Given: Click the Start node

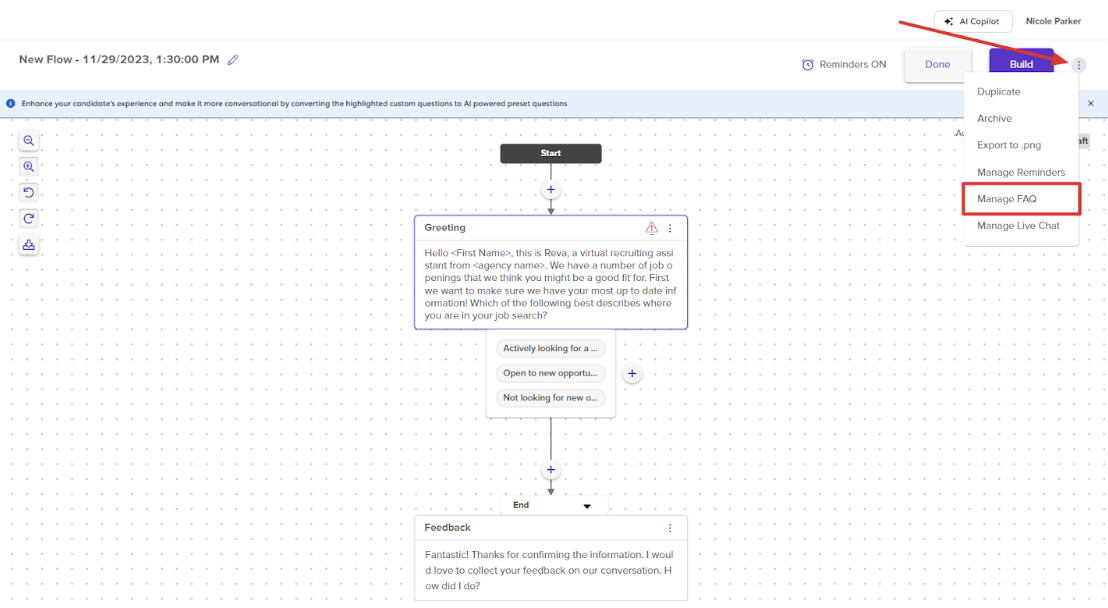Looking at the screenshot, I should click(551, 153).
